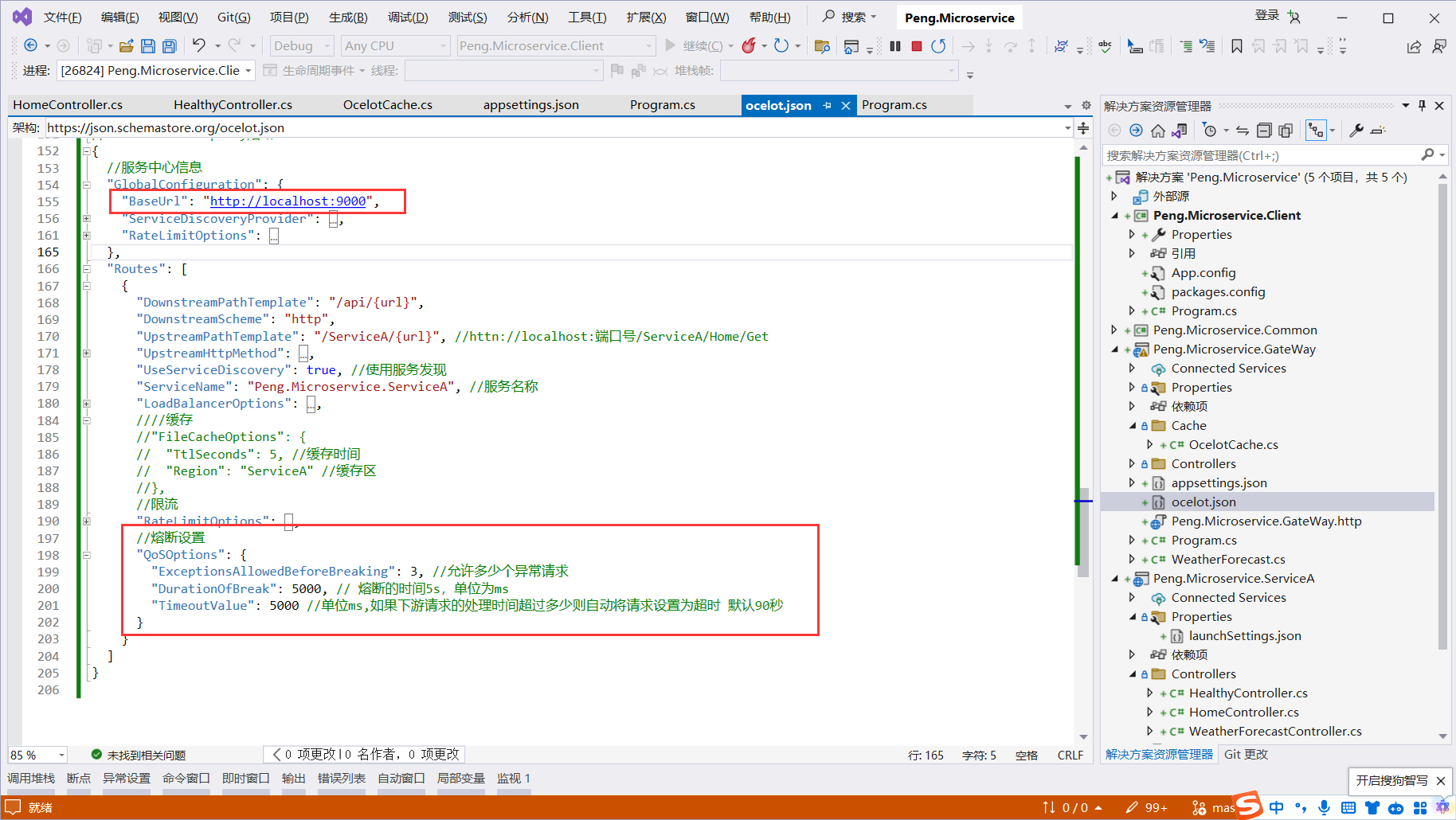Select ocelot.json in Solution Explorer
This screenshot has width=1456, height=820.
click(1204, 502)
